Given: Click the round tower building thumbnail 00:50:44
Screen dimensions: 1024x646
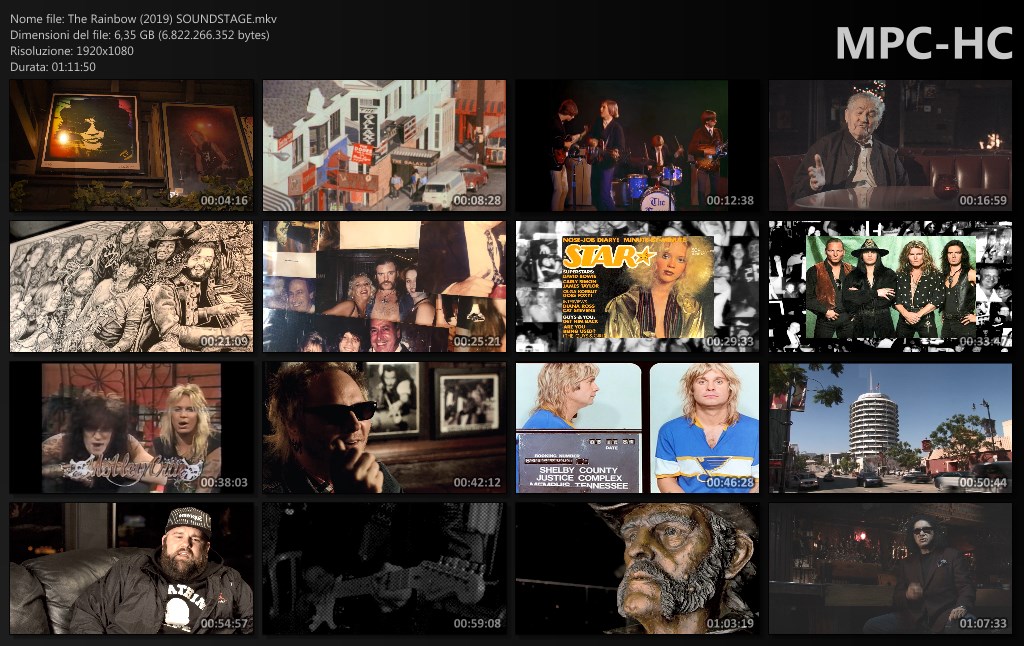Looking at the screenshot, I should pos(890,427).
